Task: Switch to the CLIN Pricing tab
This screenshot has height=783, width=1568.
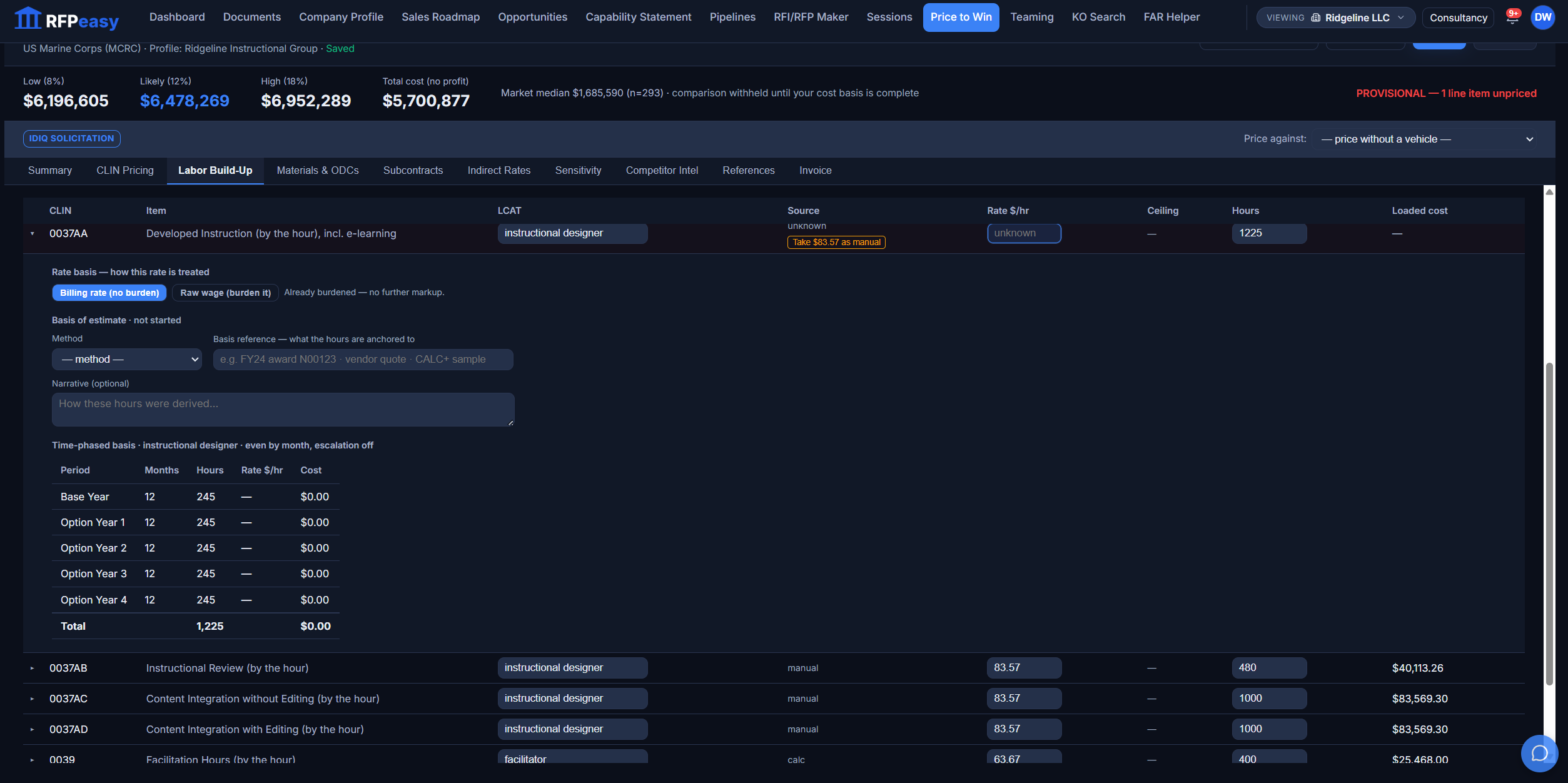Action: [125, 170]
